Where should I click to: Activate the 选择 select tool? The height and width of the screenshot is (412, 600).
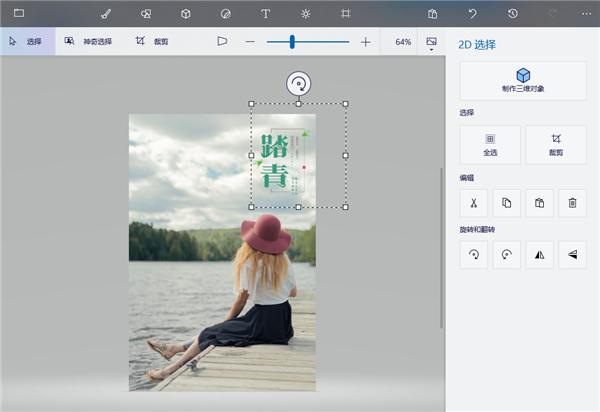click(x=28, y=41)
